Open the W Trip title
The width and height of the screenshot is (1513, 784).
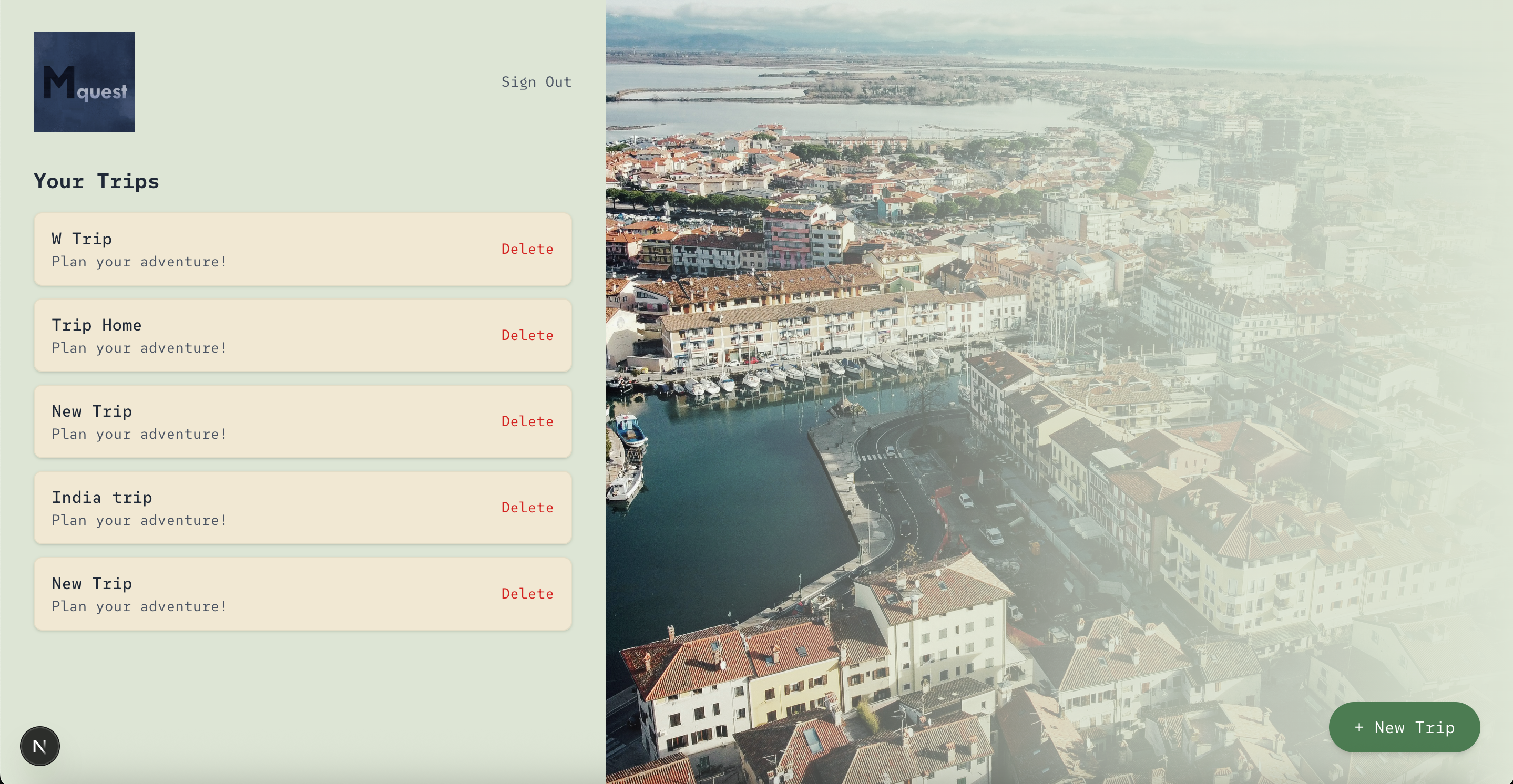[81, 239]
